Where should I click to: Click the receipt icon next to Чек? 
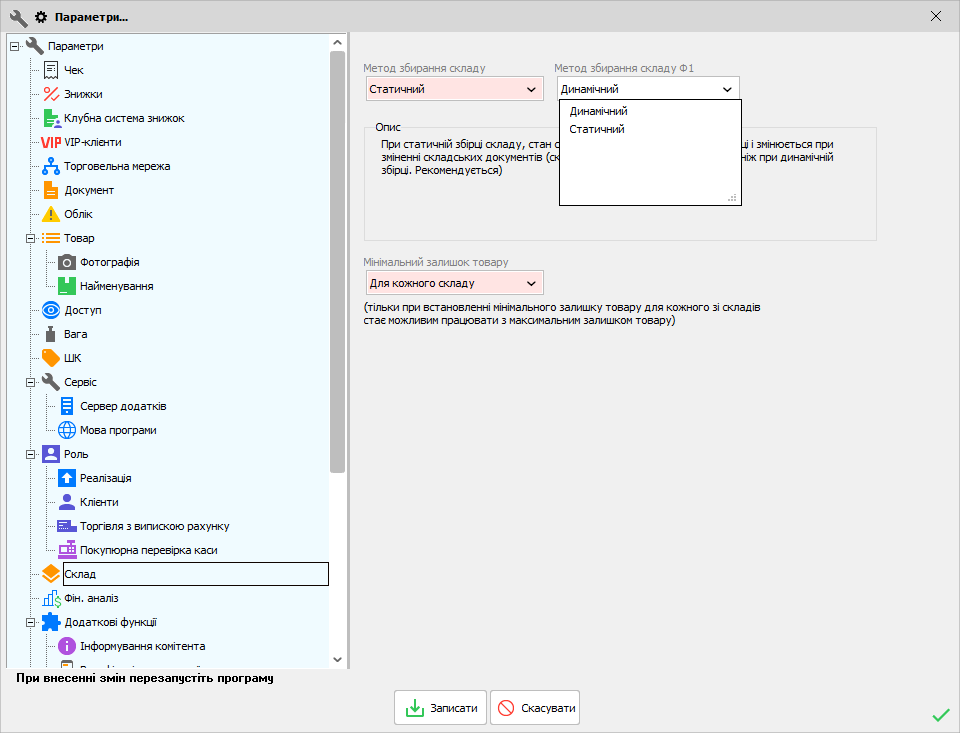tap(51, 70)
